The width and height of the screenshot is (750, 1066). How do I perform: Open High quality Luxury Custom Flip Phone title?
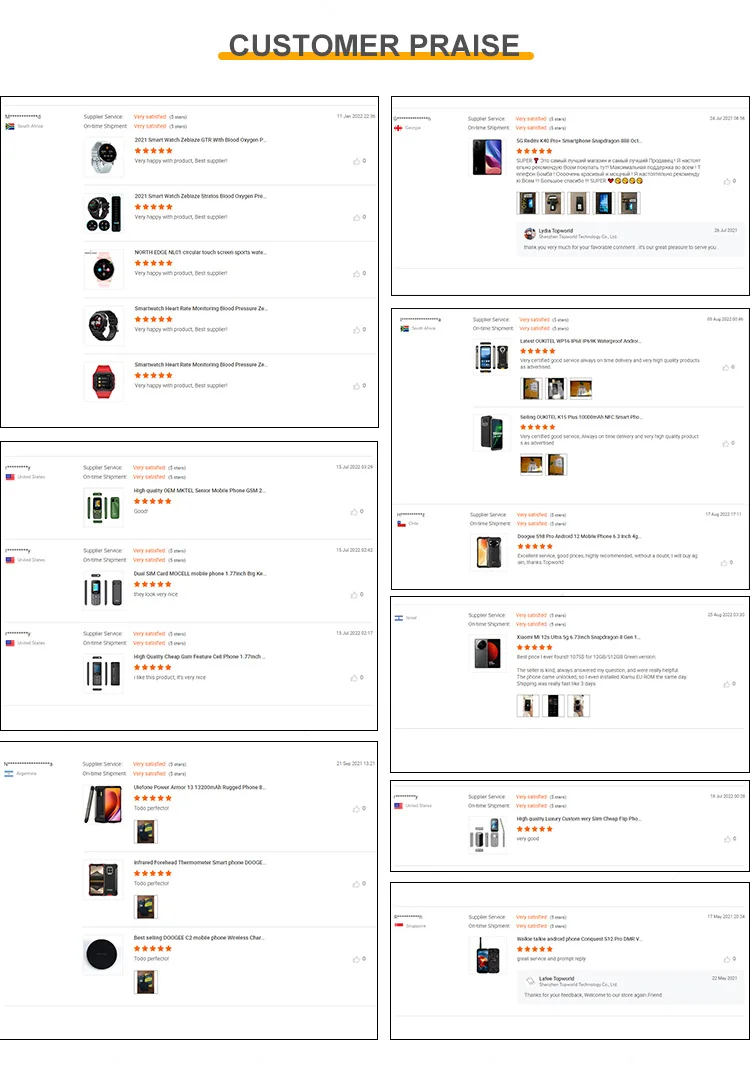579,819
